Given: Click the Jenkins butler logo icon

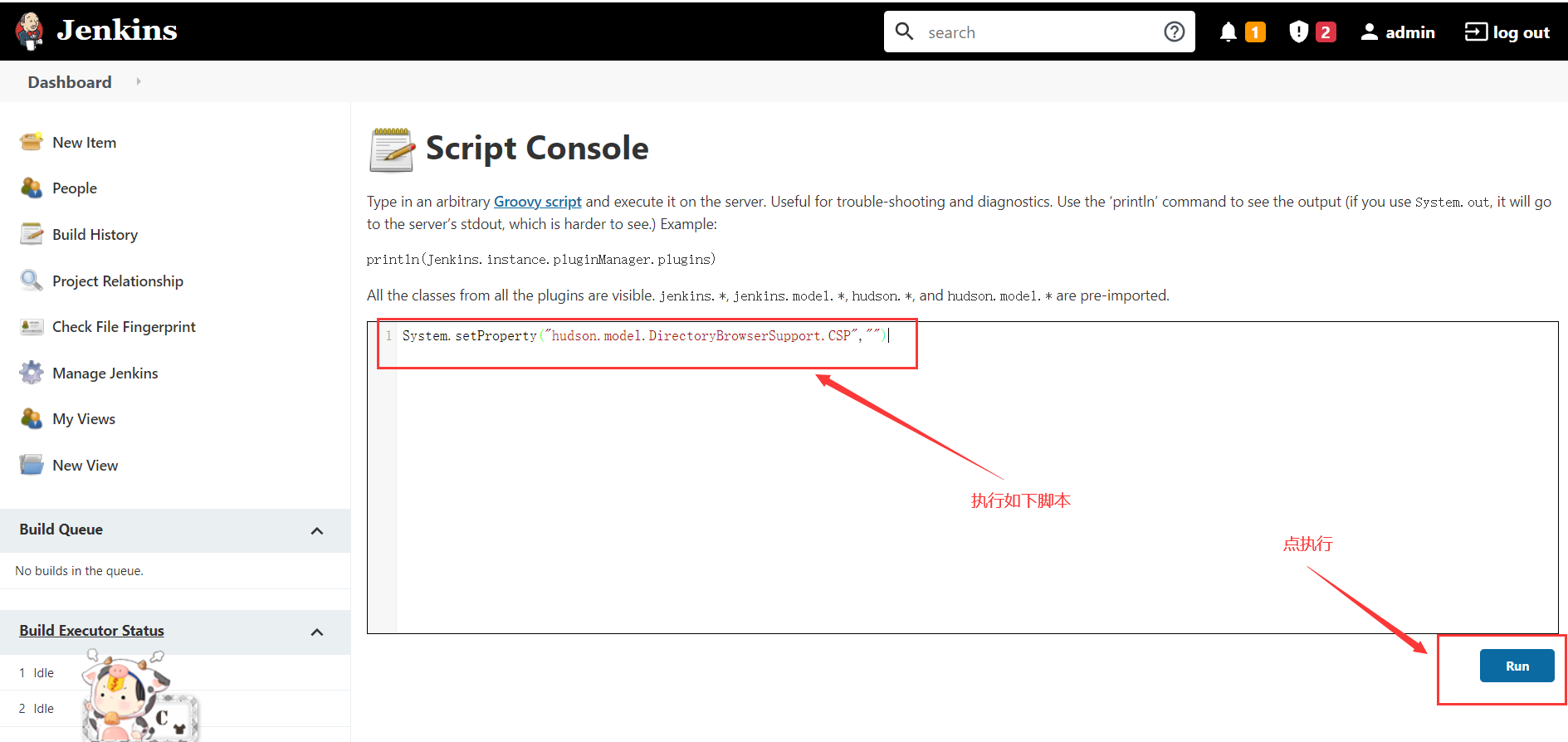Looking at the screenshot, I should coord(30,31).
